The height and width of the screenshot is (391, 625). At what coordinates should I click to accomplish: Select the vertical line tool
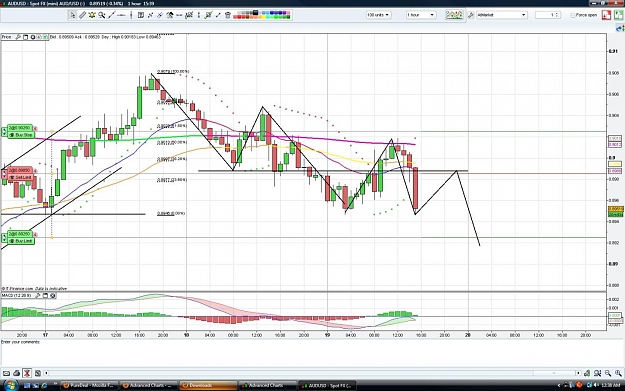131,15
